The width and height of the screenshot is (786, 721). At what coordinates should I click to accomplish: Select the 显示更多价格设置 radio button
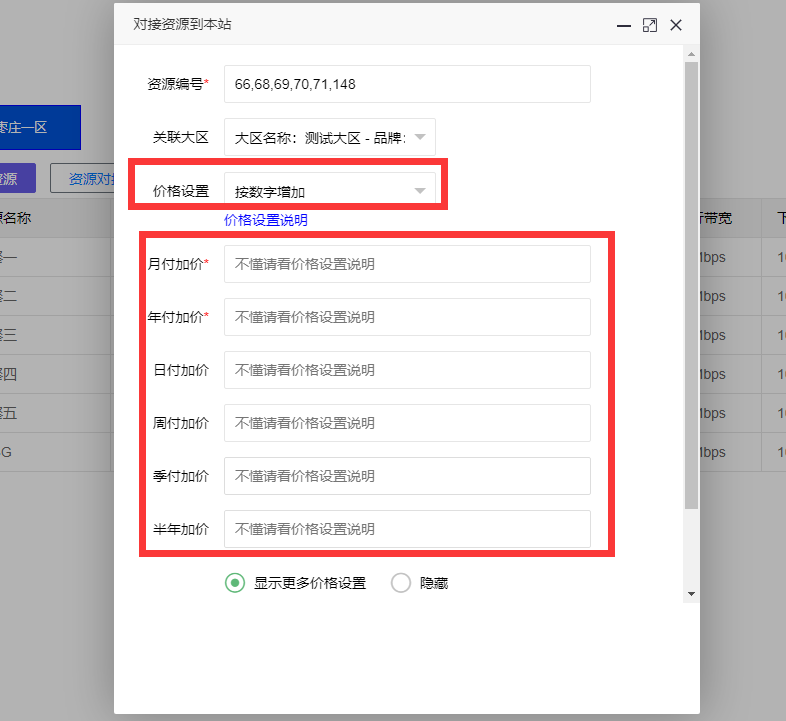[235, 583]
